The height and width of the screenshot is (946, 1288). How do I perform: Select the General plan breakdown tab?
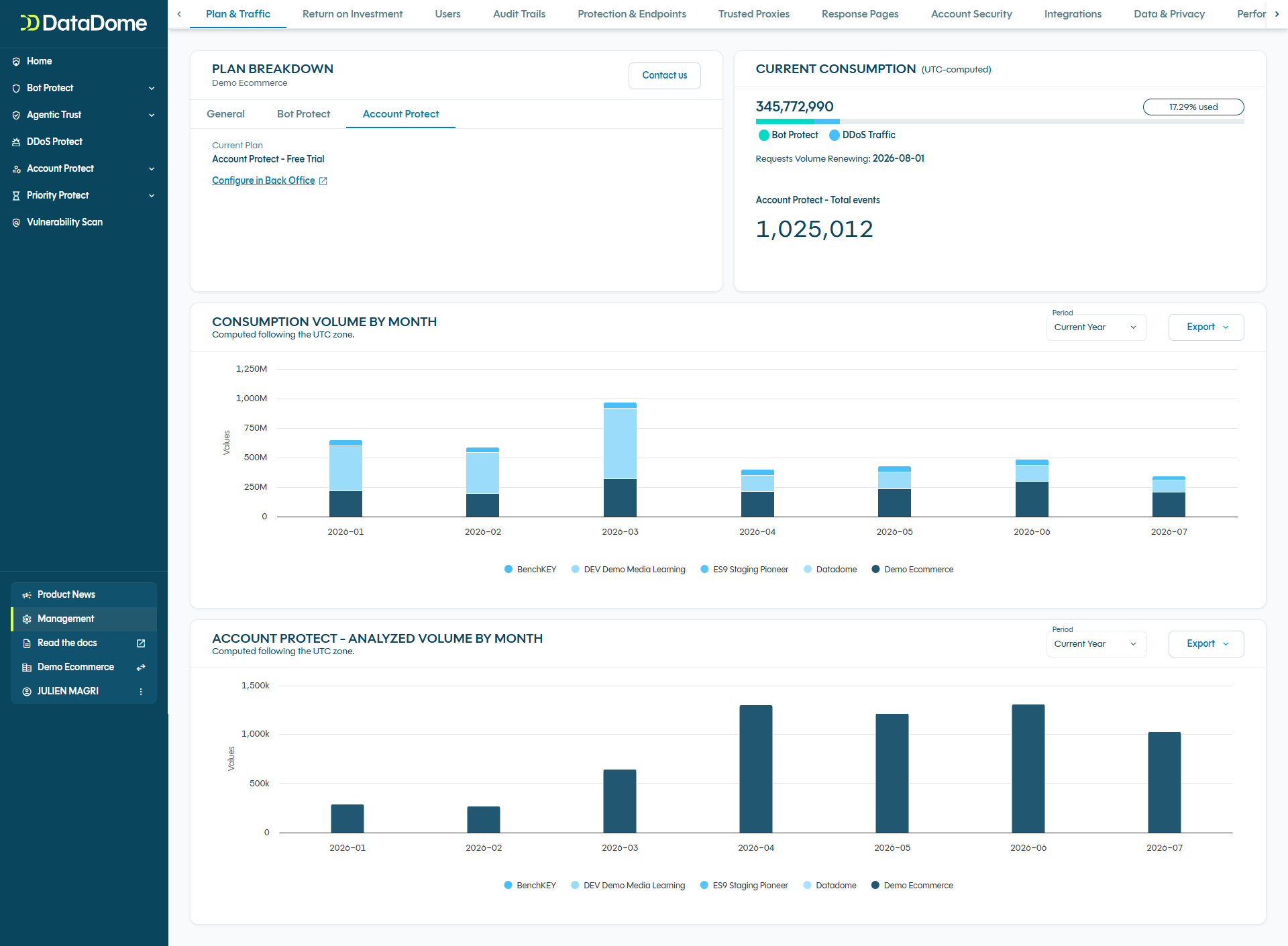tap(225, 114)
